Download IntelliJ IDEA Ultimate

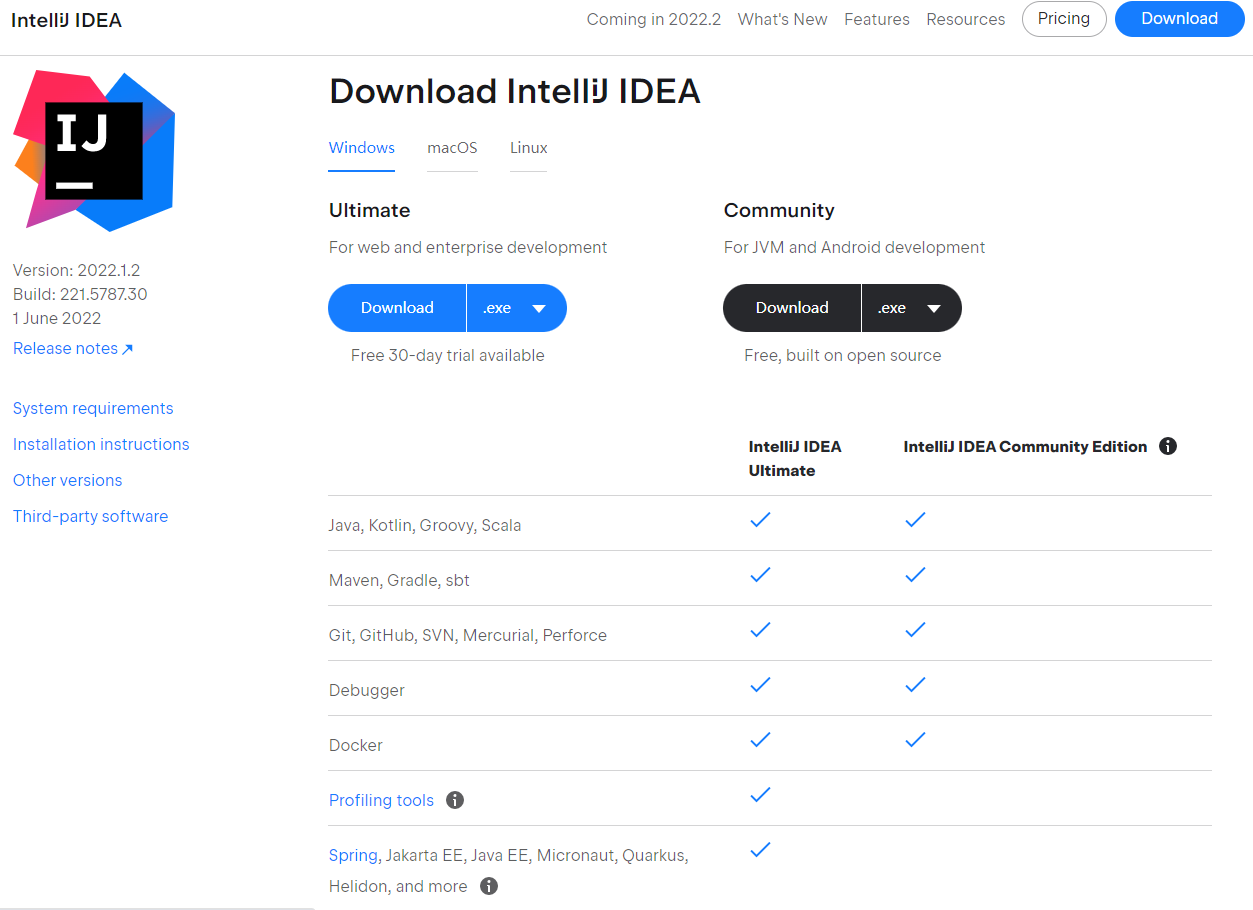[x=397, y=308]
